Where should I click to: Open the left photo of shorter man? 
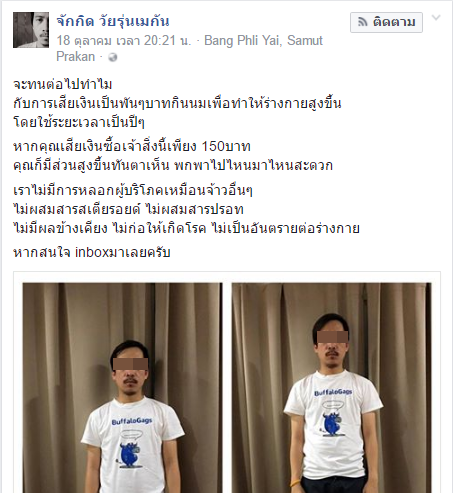pos(122,388)
